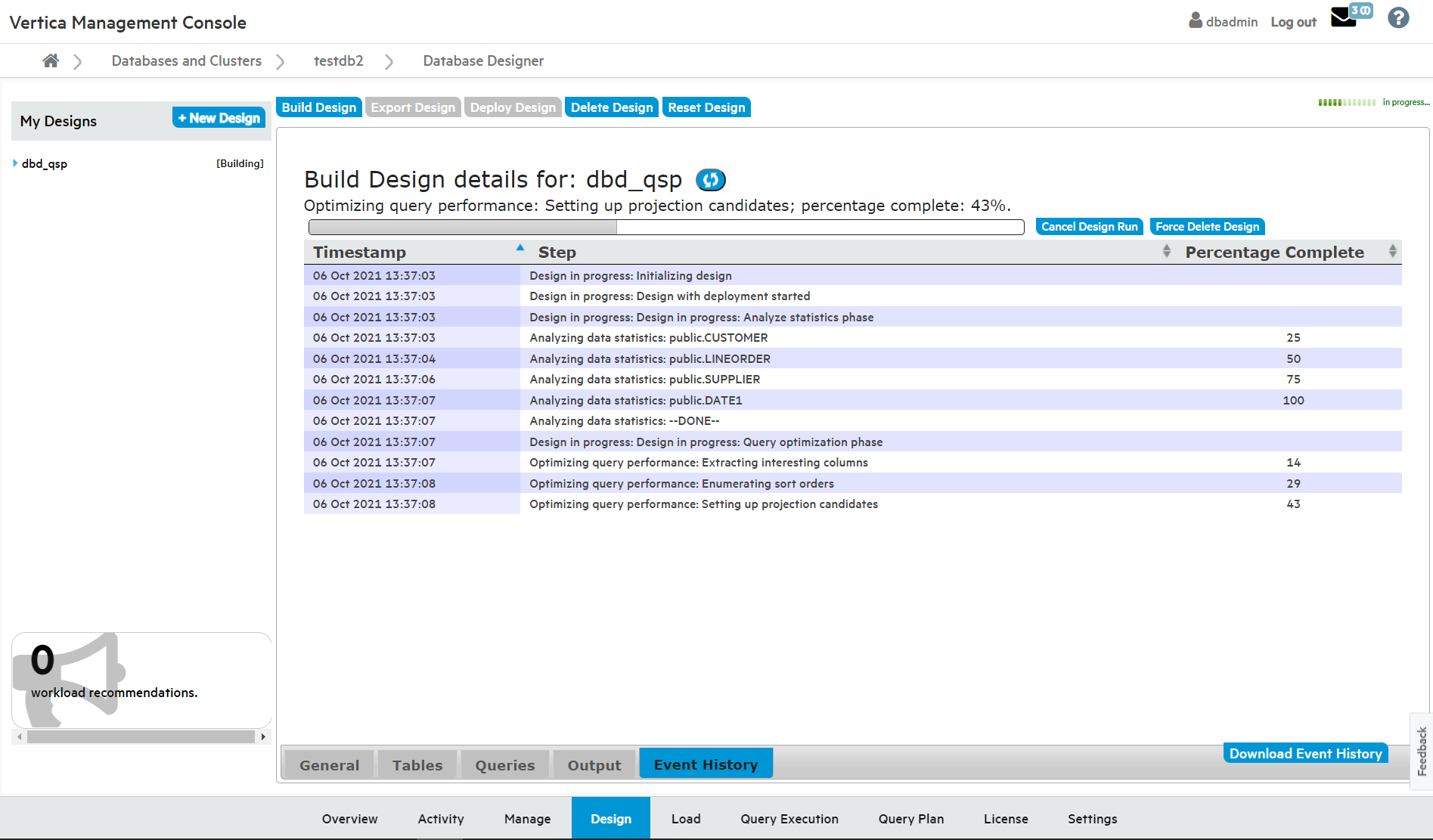Click the Initializing design step row

[853, 275]
